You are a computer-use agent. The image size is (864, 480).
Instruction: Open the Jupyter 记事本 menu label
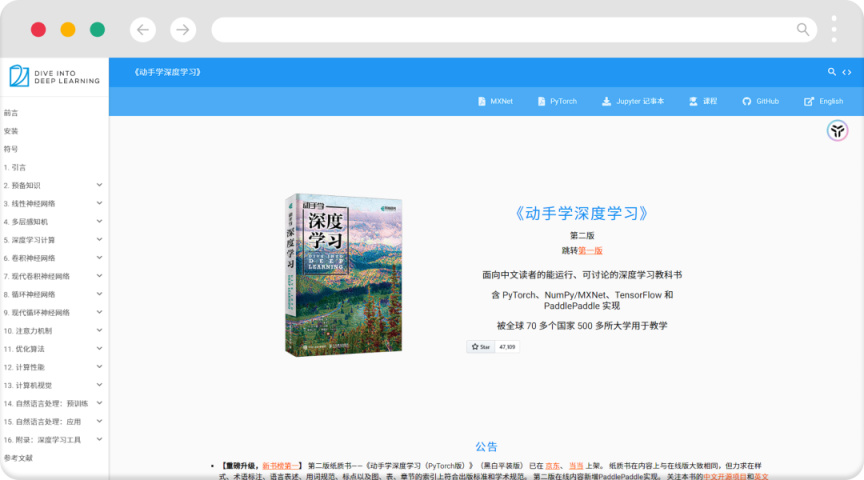[640, 101]
